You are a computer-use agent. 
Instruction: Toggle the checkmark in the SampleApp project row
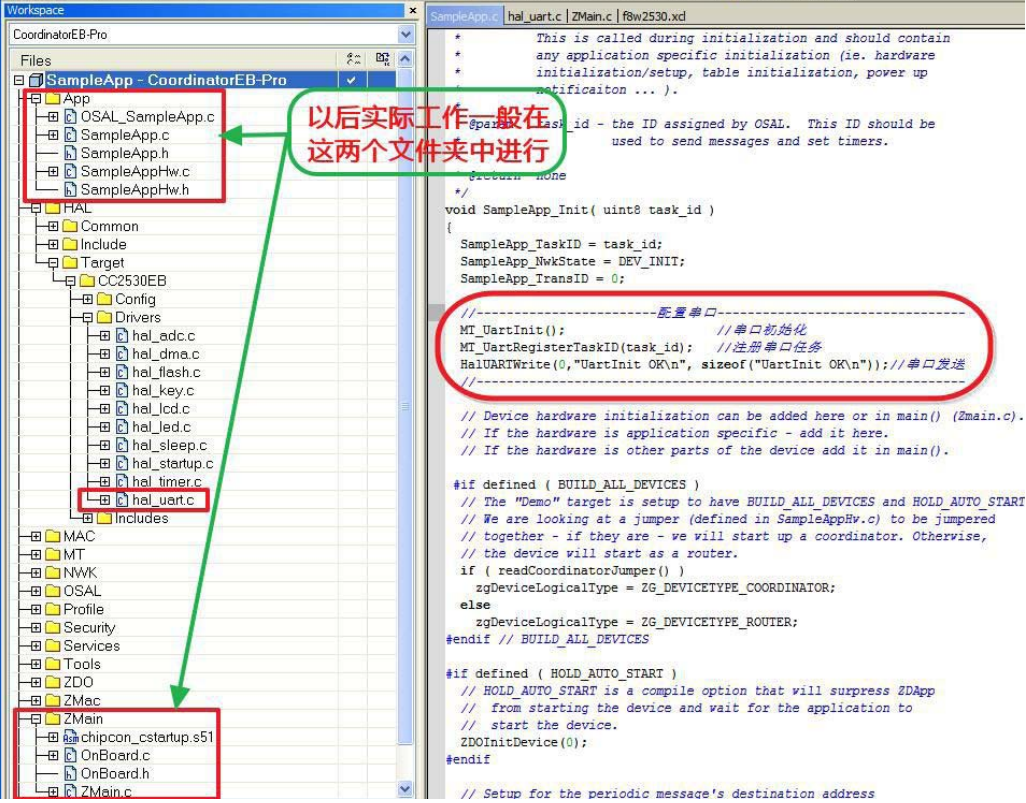click(351, 80)
